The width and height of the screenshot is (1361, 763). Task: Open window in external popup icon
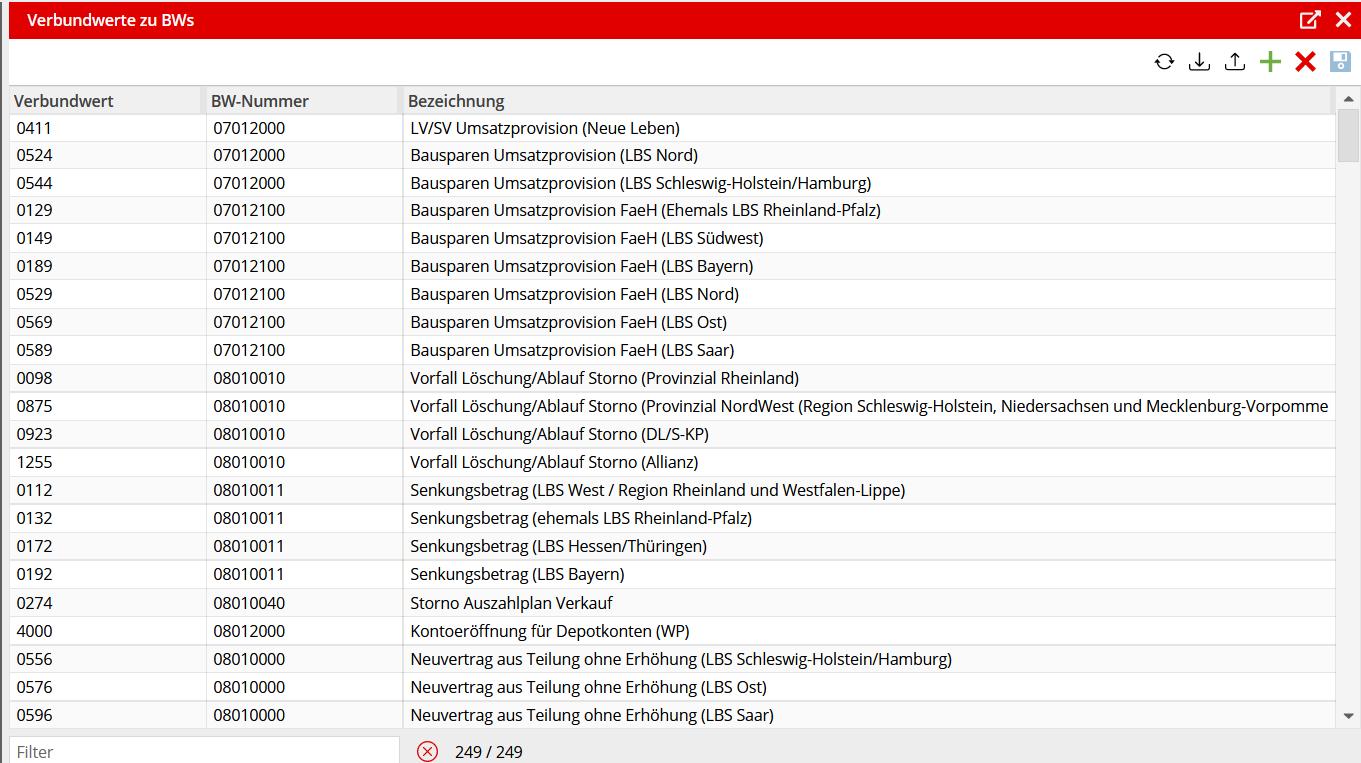tap(1310, 20)
